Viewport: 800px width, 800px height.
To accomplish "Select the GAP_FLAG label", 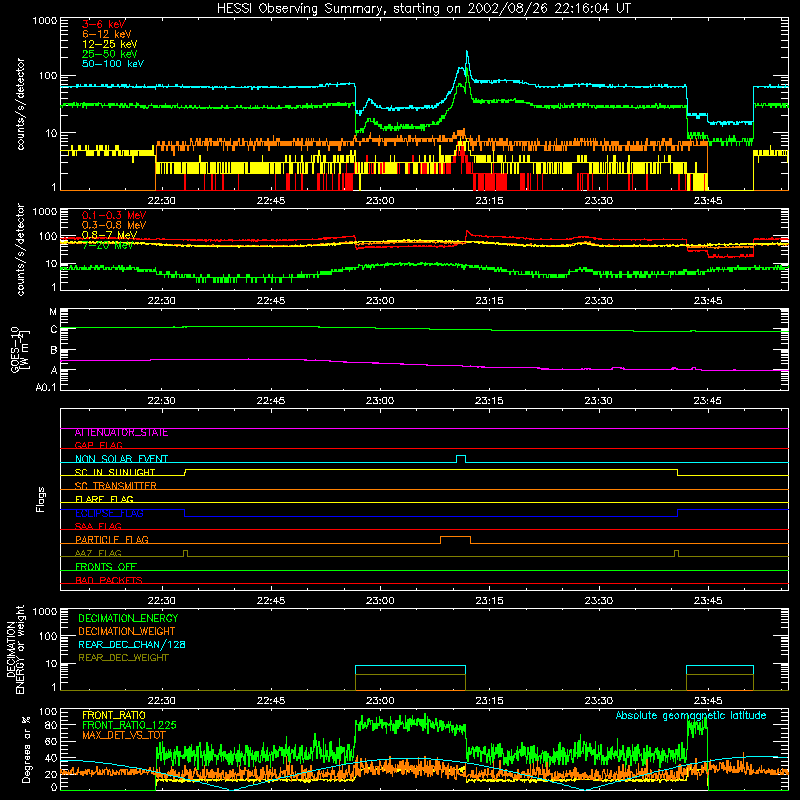I will pyautogui.click(x=98, y=445).
